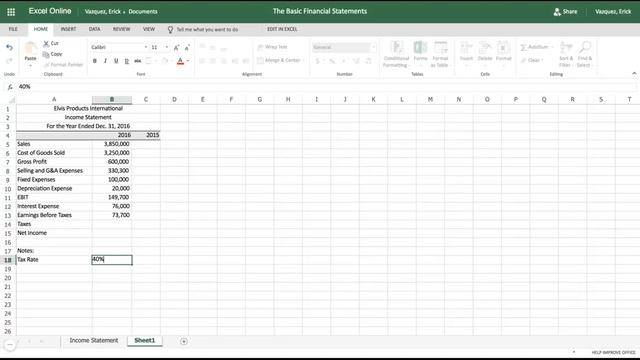This screenshot has width=640, height=360.
Task: Click the Paste clipboard icon
Action: [30, 49]
